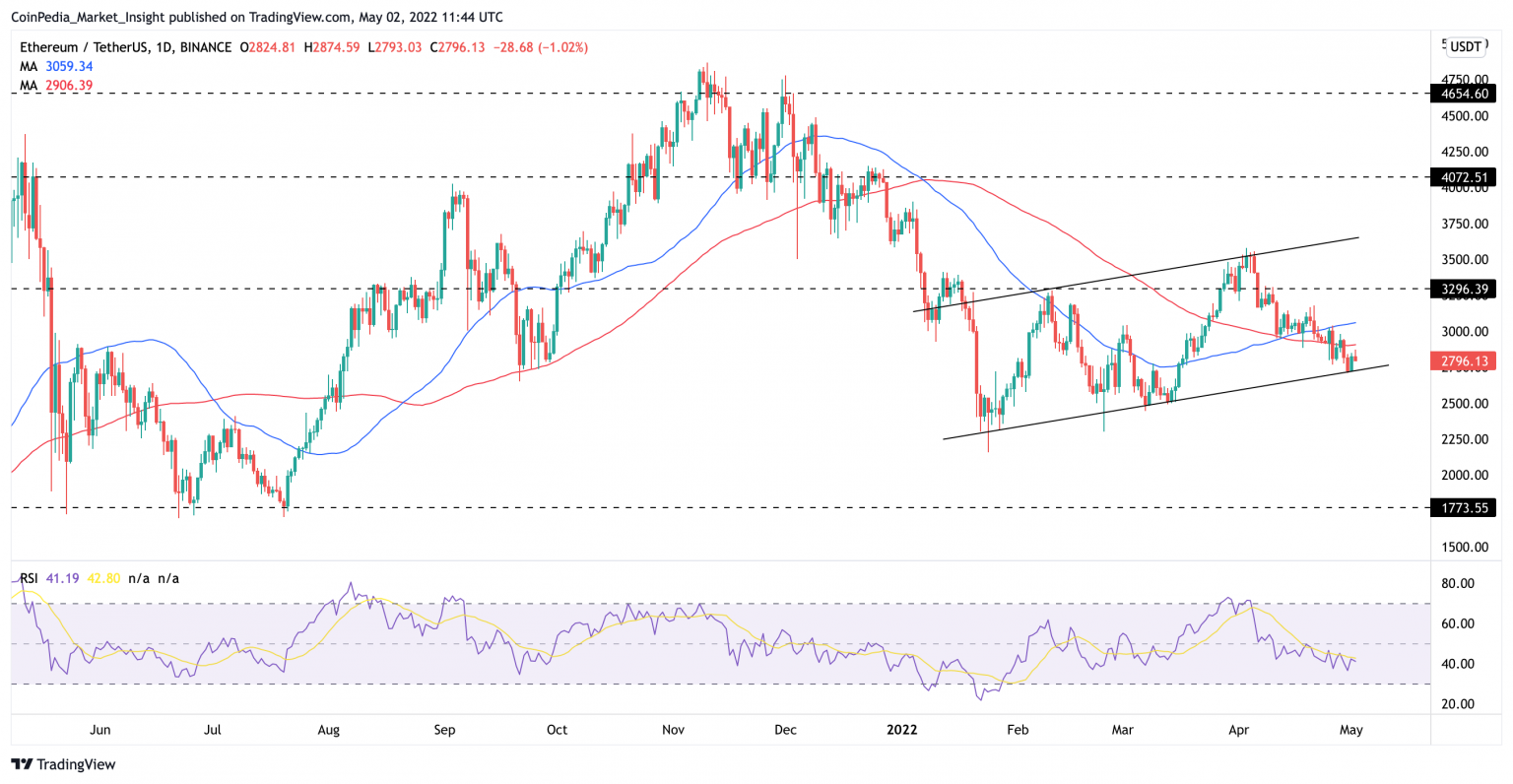Screen dimensions: 1513x784
Task: Select the 1773.55 support level label
Action: coord(1464,508)
